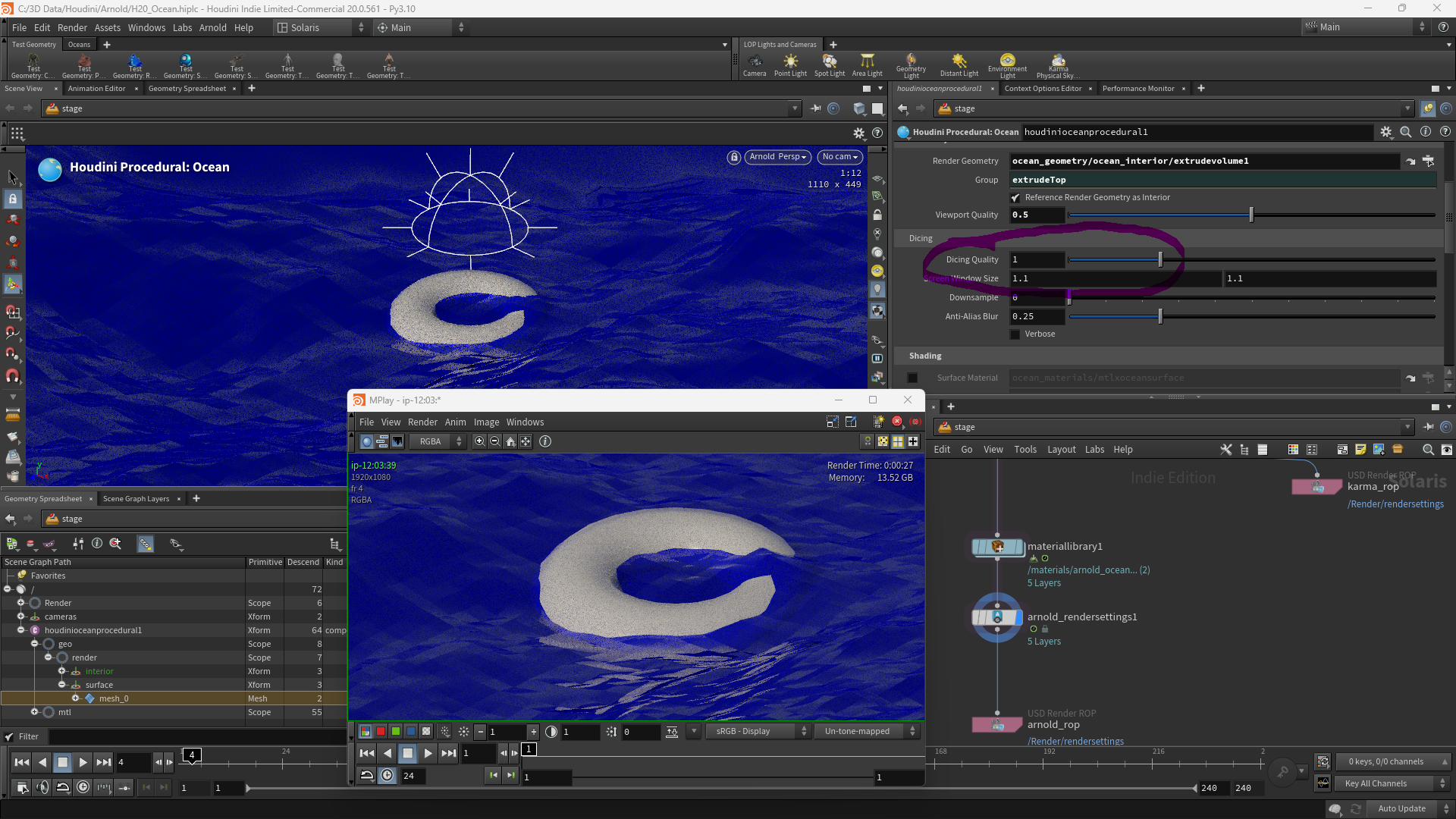Enable the Verbose checkbox
The image size is (1456, 819).
click(x=1015, y=334)
